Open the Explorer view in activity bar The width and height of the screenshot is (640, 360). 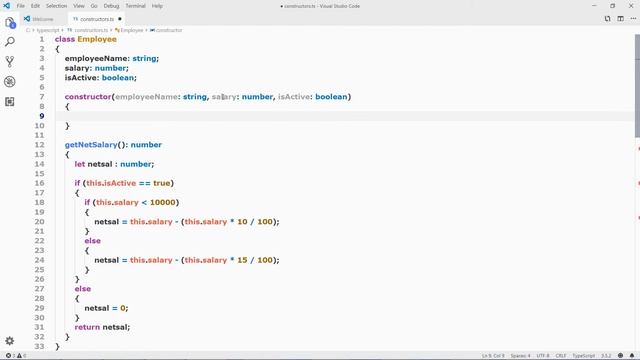[10, 23]
